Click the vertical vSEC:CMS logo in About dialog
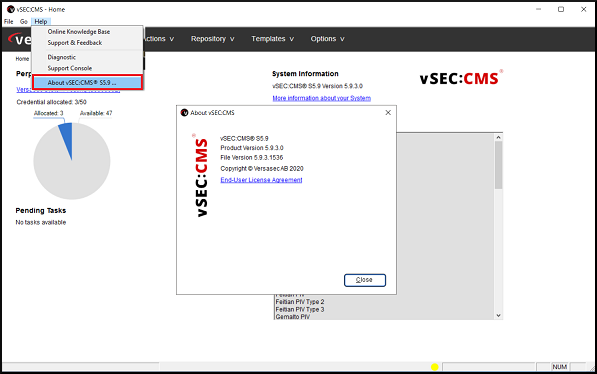Viewport: 597px width, 374px height. (201, 175)
